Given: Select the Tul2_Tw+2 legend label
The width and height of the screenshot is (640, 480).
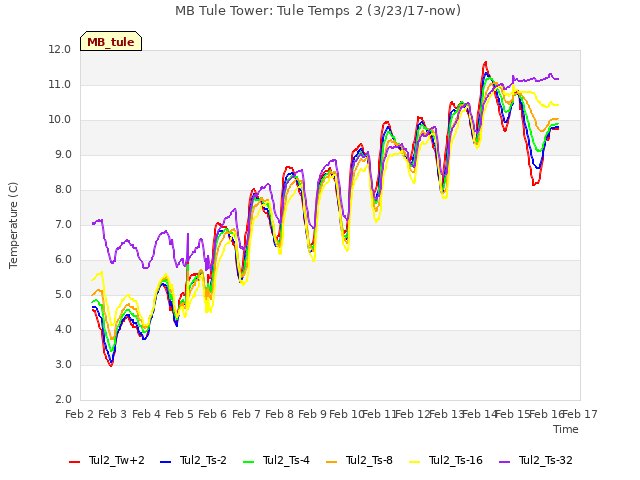Looking at the screenshot, I should click(x=117, y=460).
